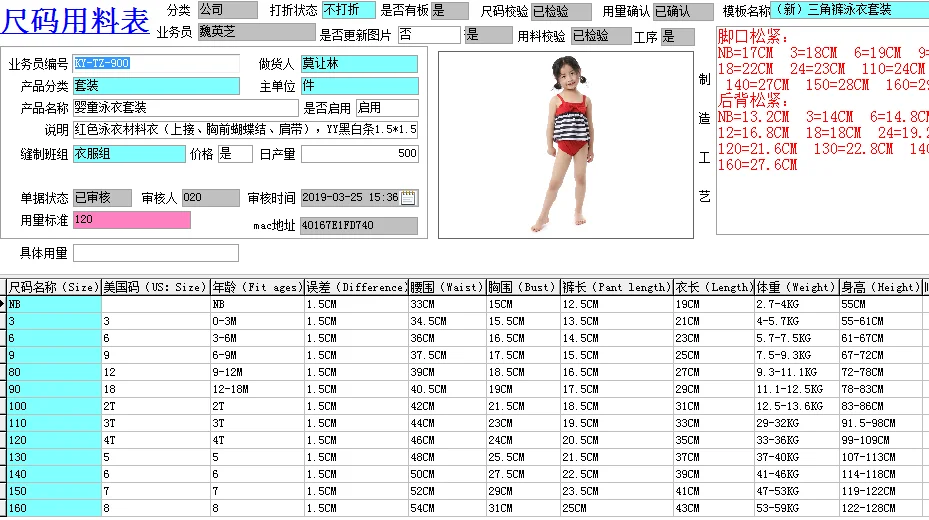Select the size cell 100
This screenshot has height=520, width=929.
tap(54, 406)
